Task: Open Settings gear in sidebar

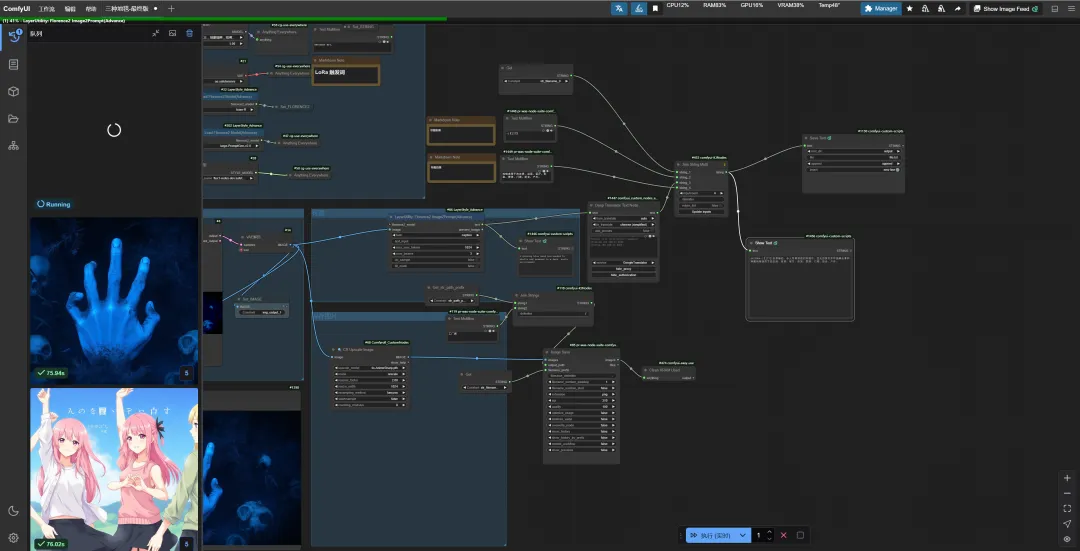Action: (x=14, y=538)
